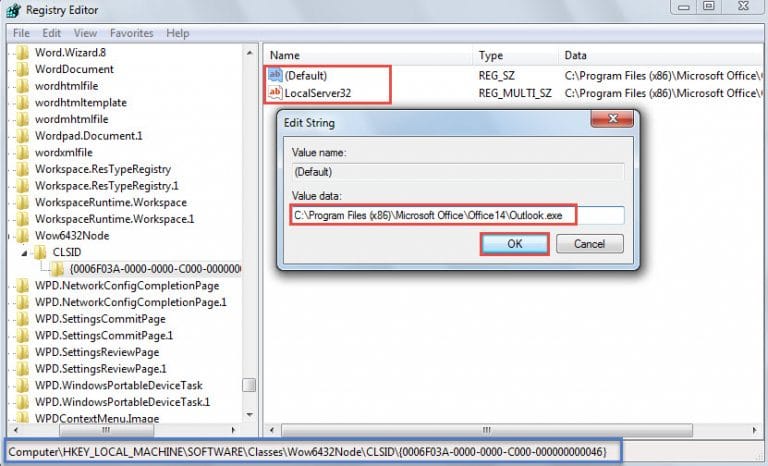
Task: Select the wordxmlfile key text
Action: pos(64,152)
